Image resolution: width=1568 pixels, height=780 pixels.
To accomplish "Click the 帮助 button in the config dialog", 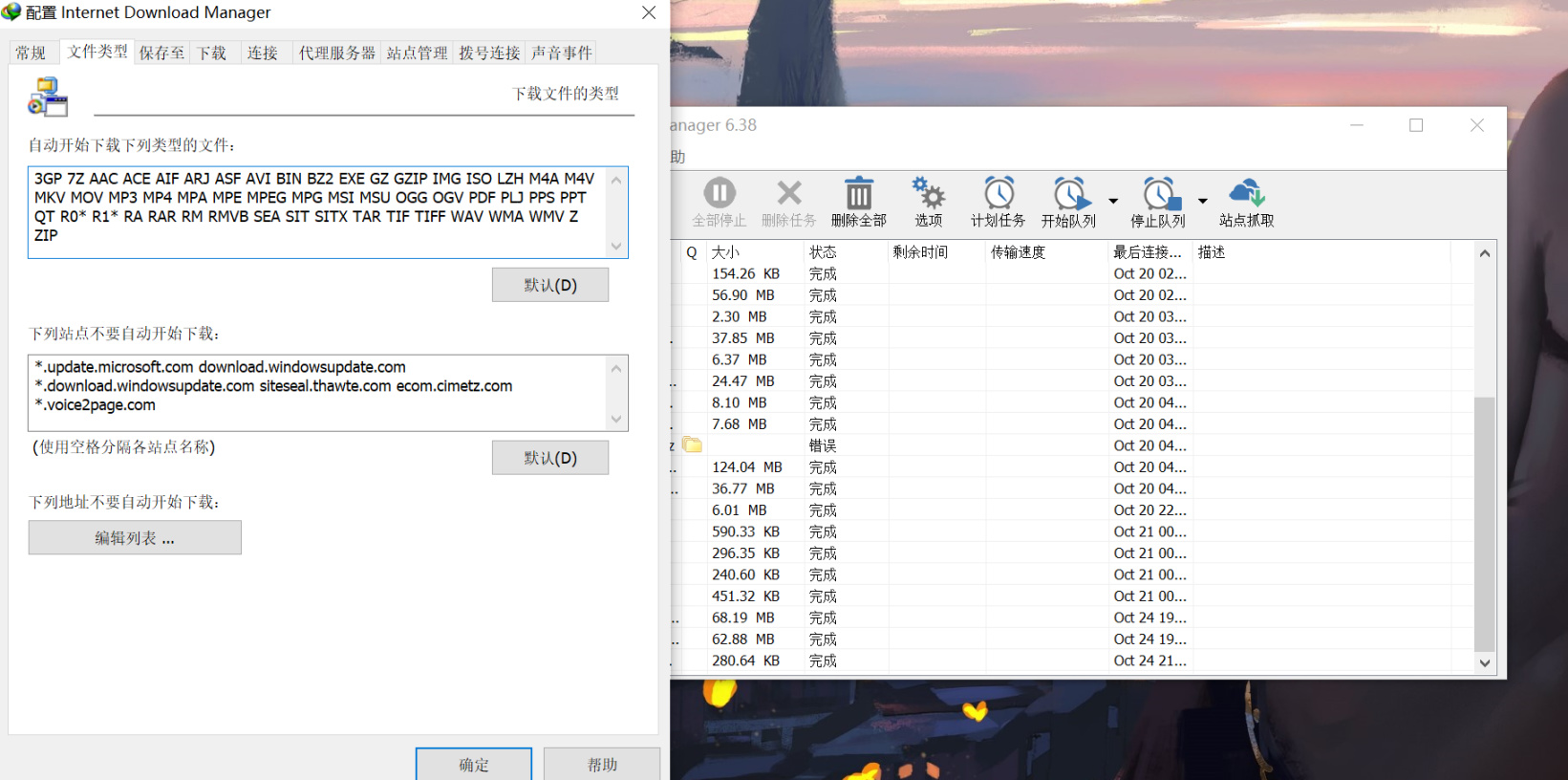I will tap(602, 764).
